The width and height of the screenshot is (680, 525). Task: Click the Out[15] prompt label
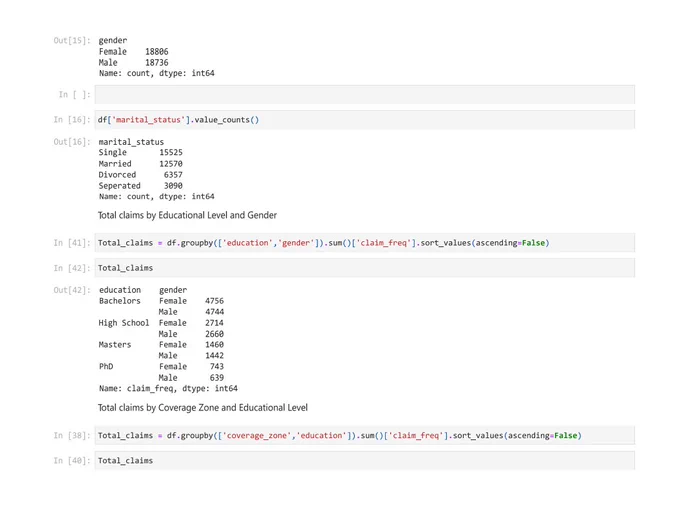pyautogui.click(x=72, y=40)
